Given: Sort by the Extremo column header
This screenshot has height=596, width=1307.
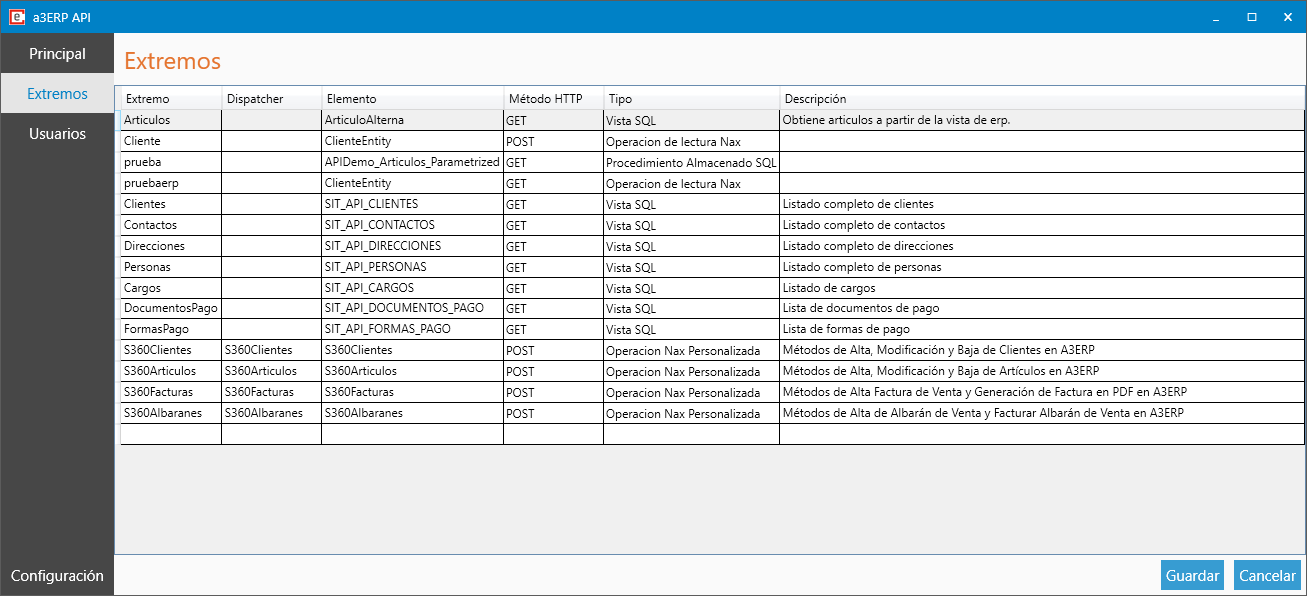Looking at the screenshot, I should pyautogui.click(x=171, y=99).
